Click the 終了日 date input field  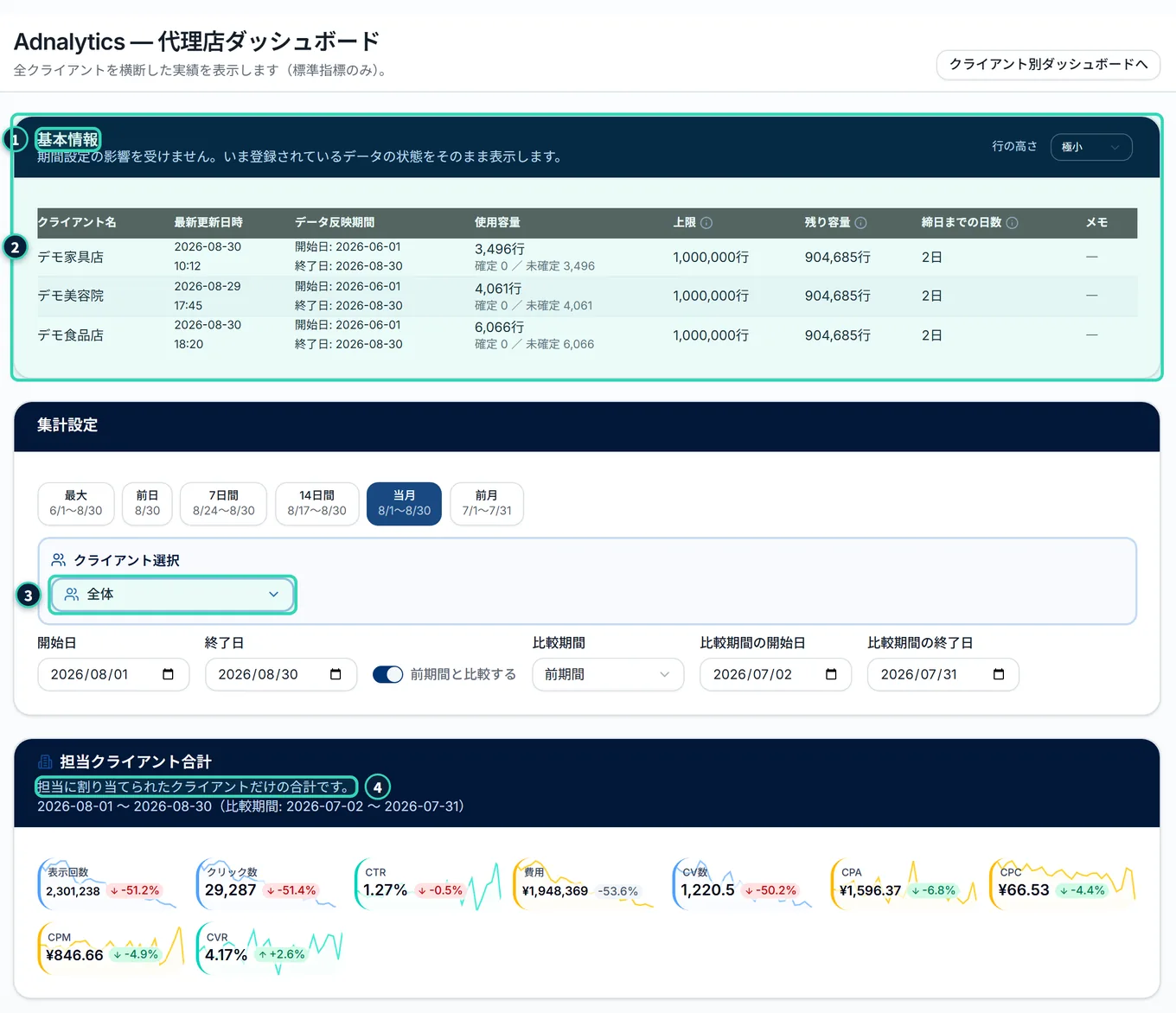point(281,674)
